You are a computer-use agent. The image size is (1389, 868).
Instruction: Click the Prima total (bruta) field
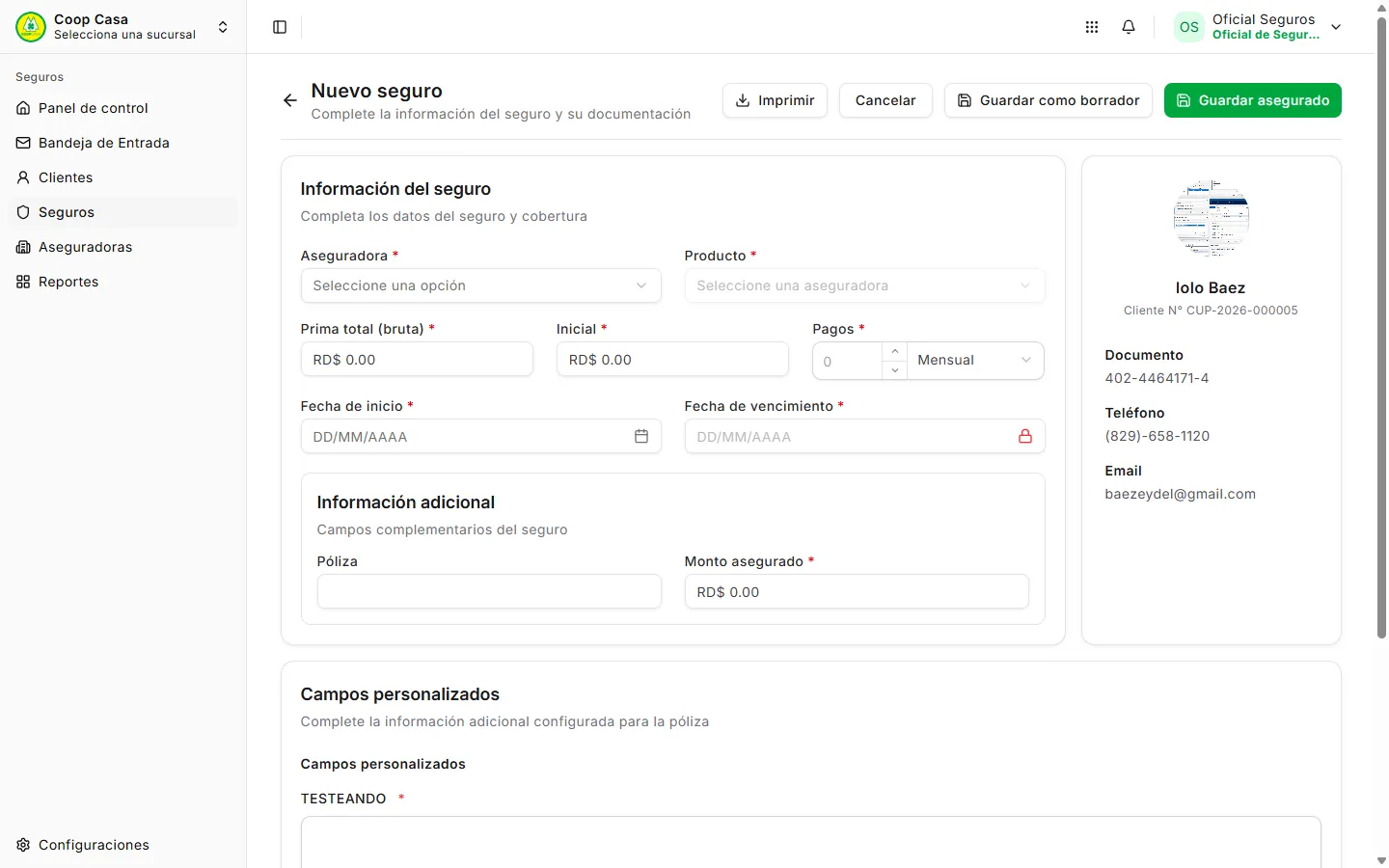(417, 360)
